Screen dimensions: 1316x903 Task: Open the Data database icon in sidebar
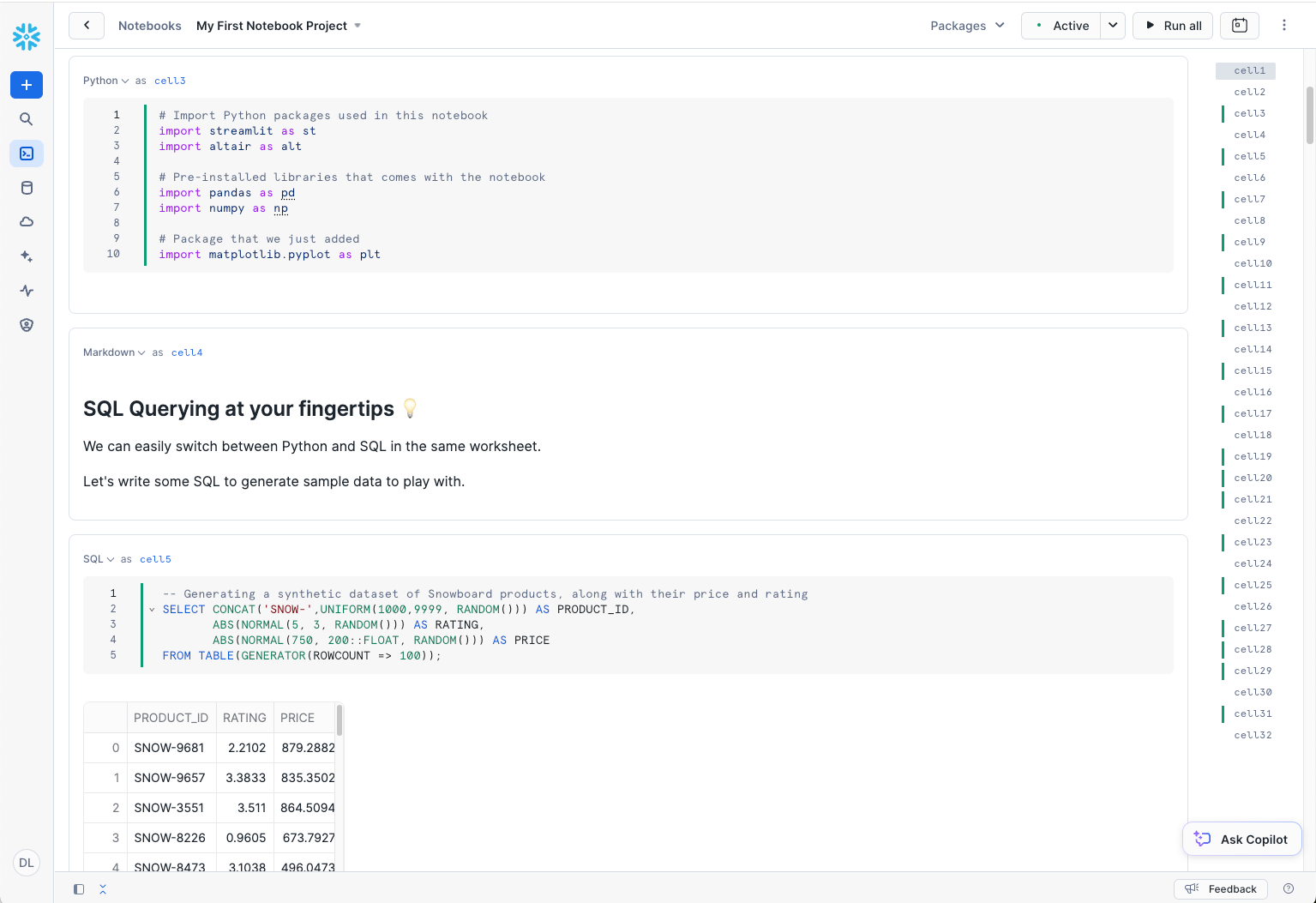(x=27, y=188)
